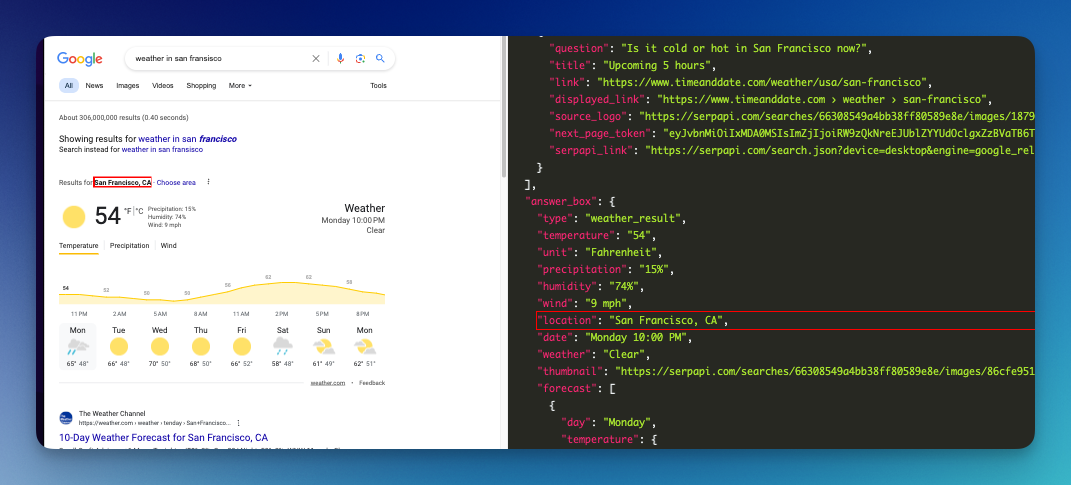1071x485 pixels.
Task: Open three-dot menu next to Weather Channel result
Action: pyautogui.click(x=238, y=423)
